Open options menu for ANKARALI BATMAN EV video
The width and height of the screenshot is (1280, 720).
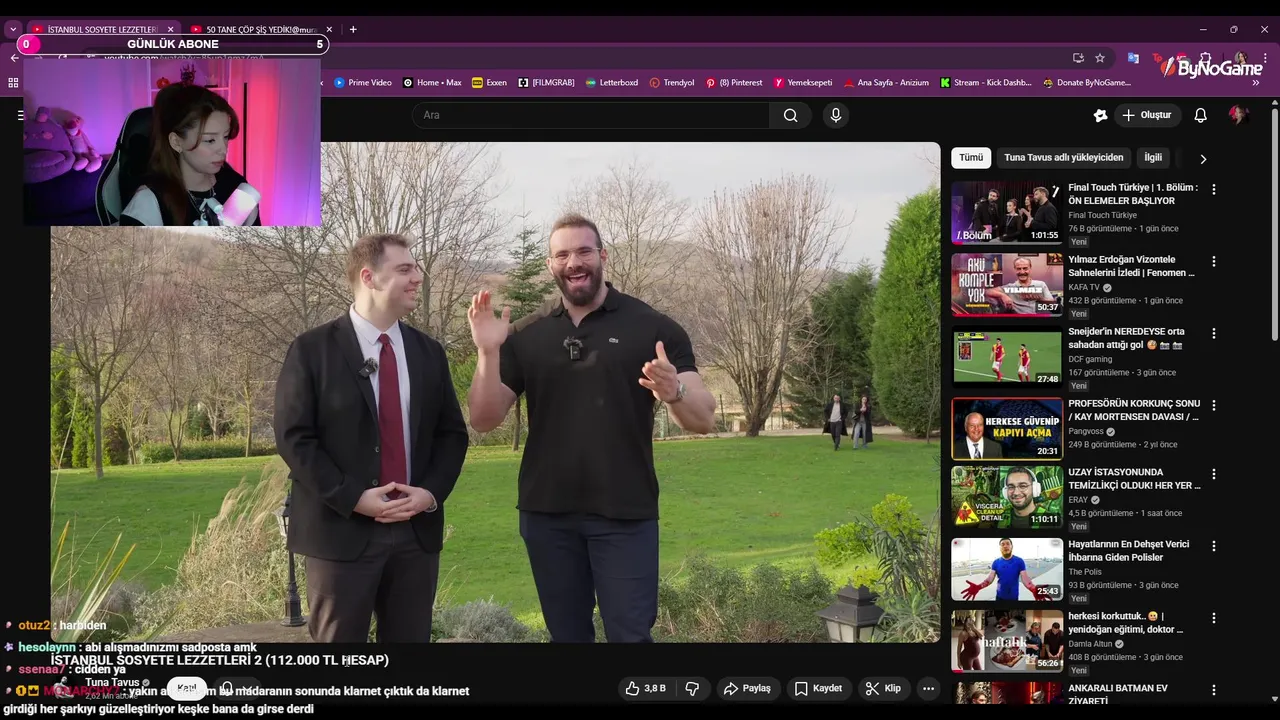1214,690
